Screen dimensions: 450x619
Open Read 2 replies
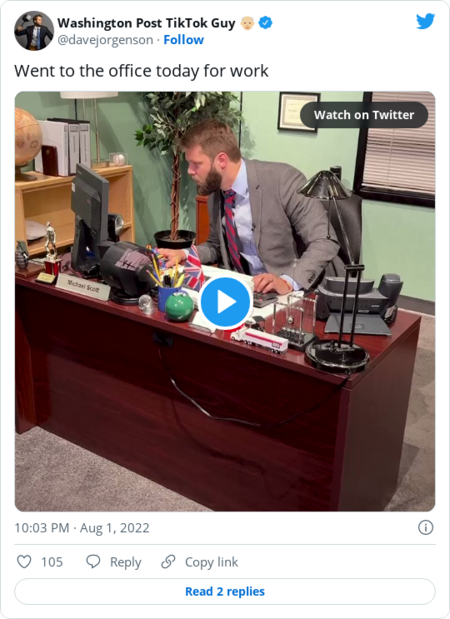(x=225, y=591)
